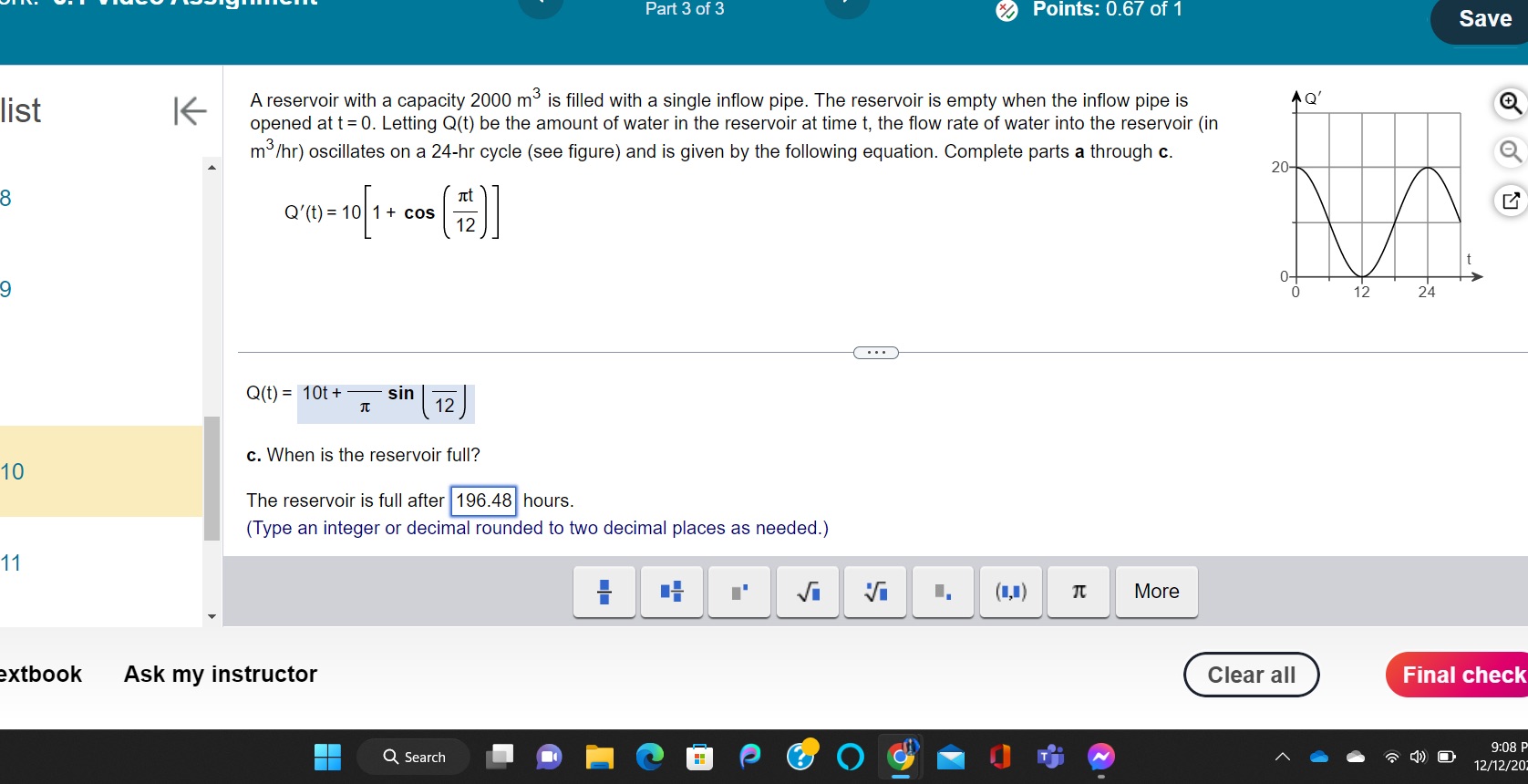Zoom in on the Q' graph

pyautogui.click(x=1510, y=103)
